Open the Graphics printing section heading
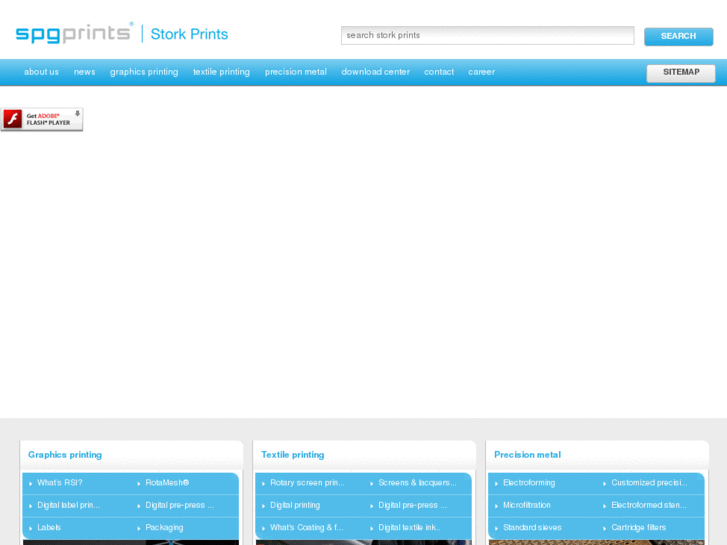This screenshot has height=545, width=727. click(65, 455)
